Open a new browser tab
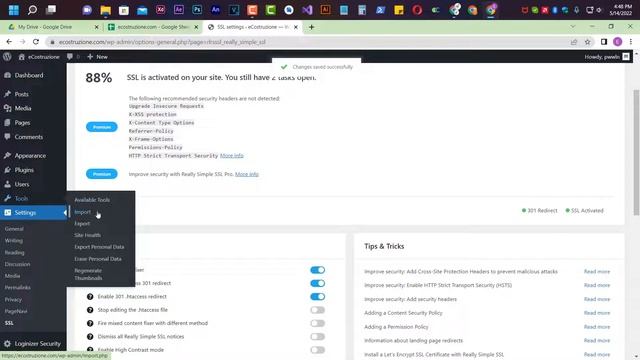Image resolution: width=640 pixels, height=360 pixels. tap(311, 27)
